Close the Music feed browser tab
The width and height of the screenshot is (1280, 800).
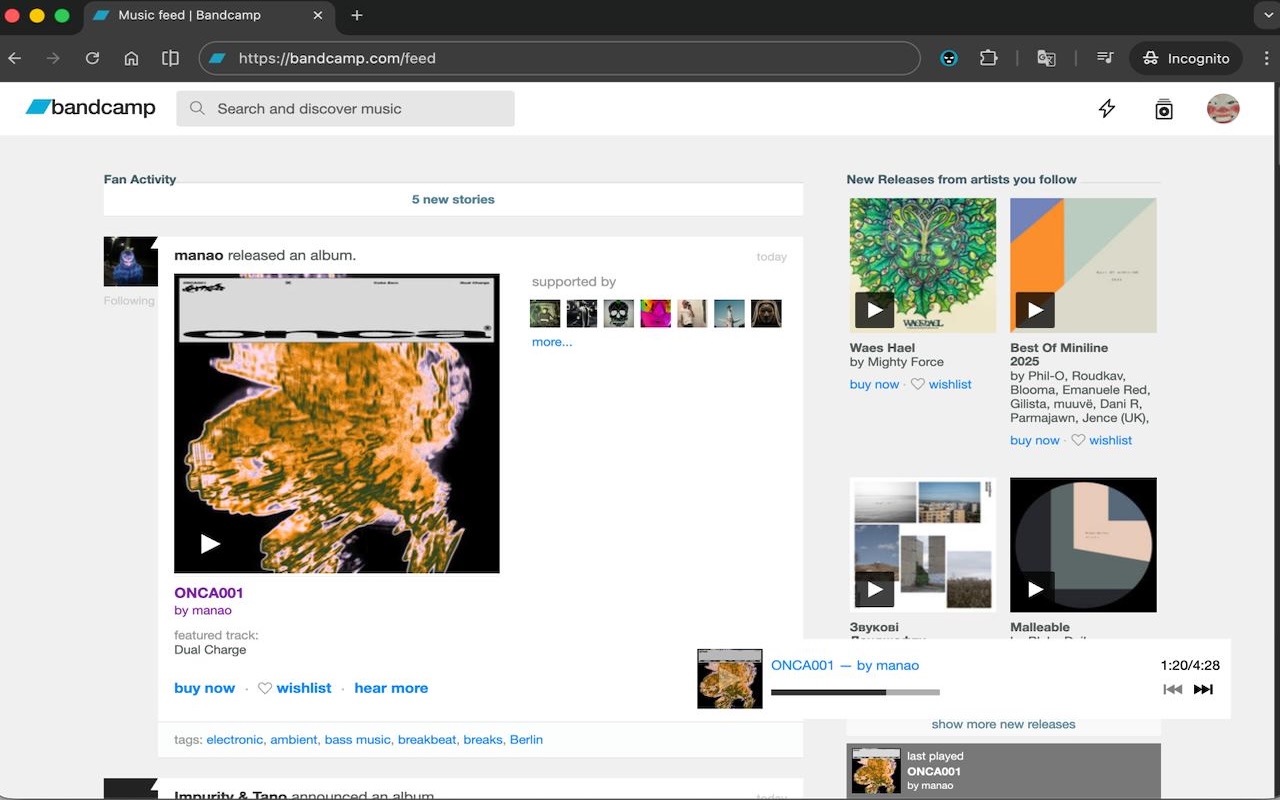click(x=318, y=15)
